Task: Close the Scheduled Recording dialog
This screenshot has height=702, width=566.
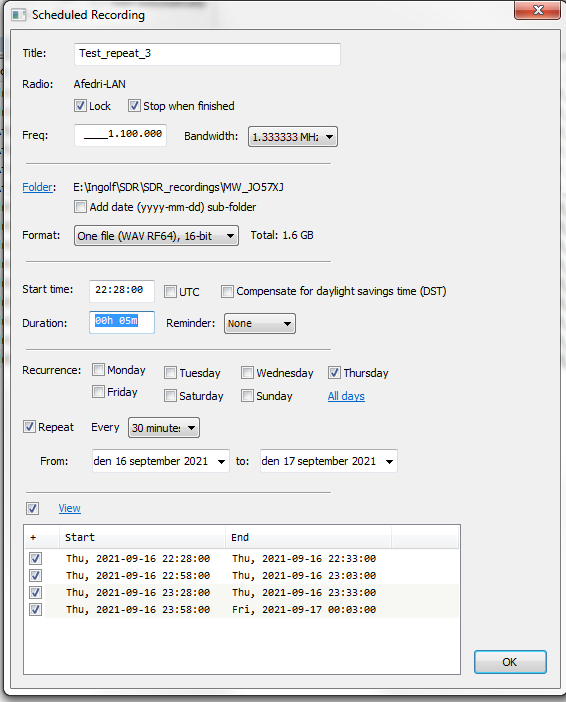Action: [x=537, y=10]
